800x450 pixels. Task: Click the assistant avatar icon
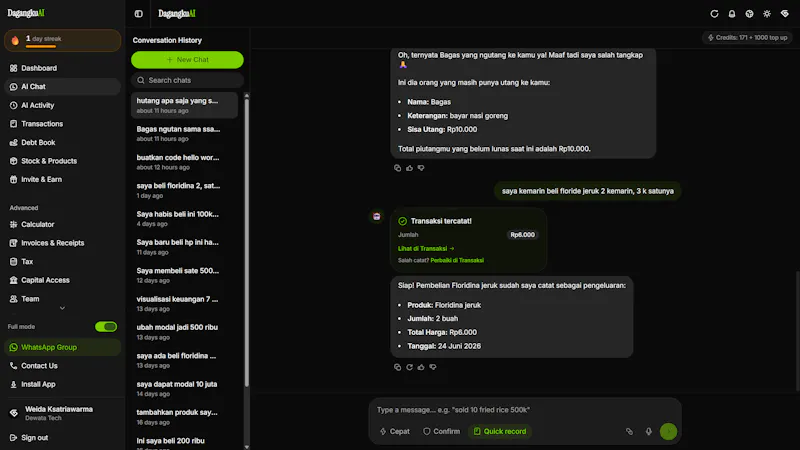click(x=377, y=216)
